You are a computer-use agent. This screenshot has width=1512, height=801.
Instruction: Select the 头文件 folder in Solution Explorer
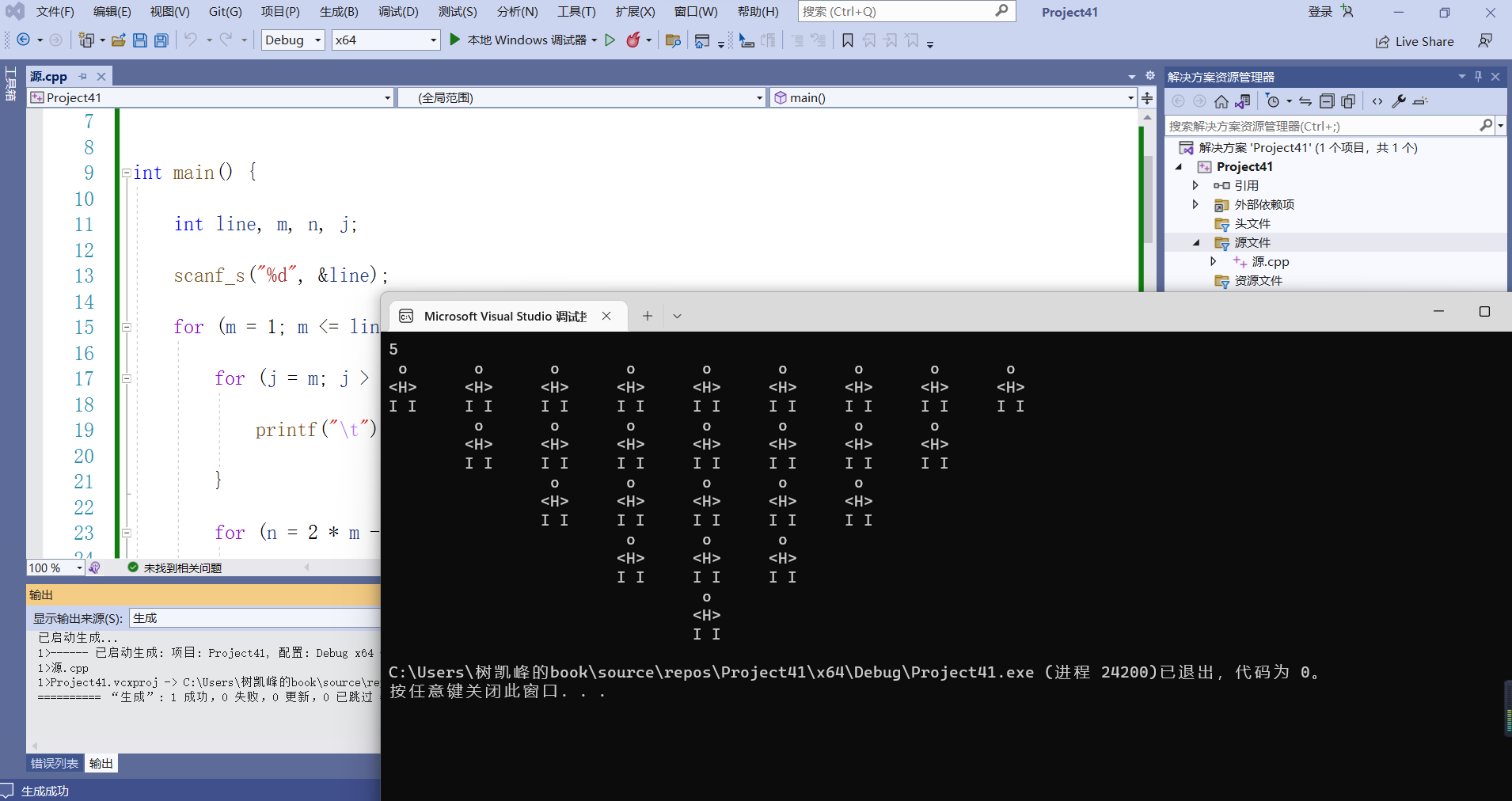(x=1252, y=224)
